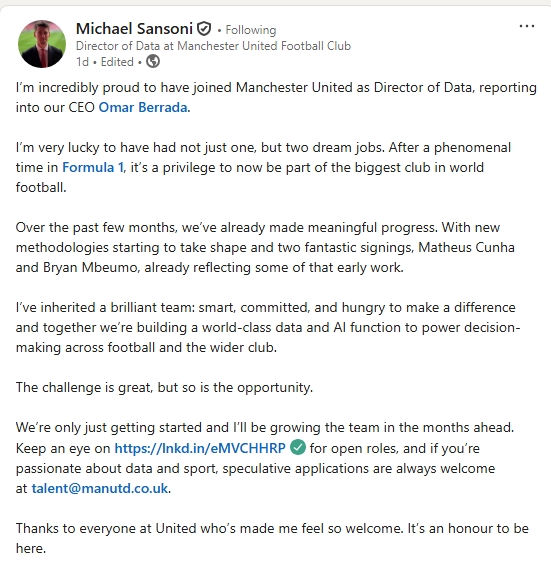
Task: Click the Director of Data headline text
Action: click(x=213, y=46)
